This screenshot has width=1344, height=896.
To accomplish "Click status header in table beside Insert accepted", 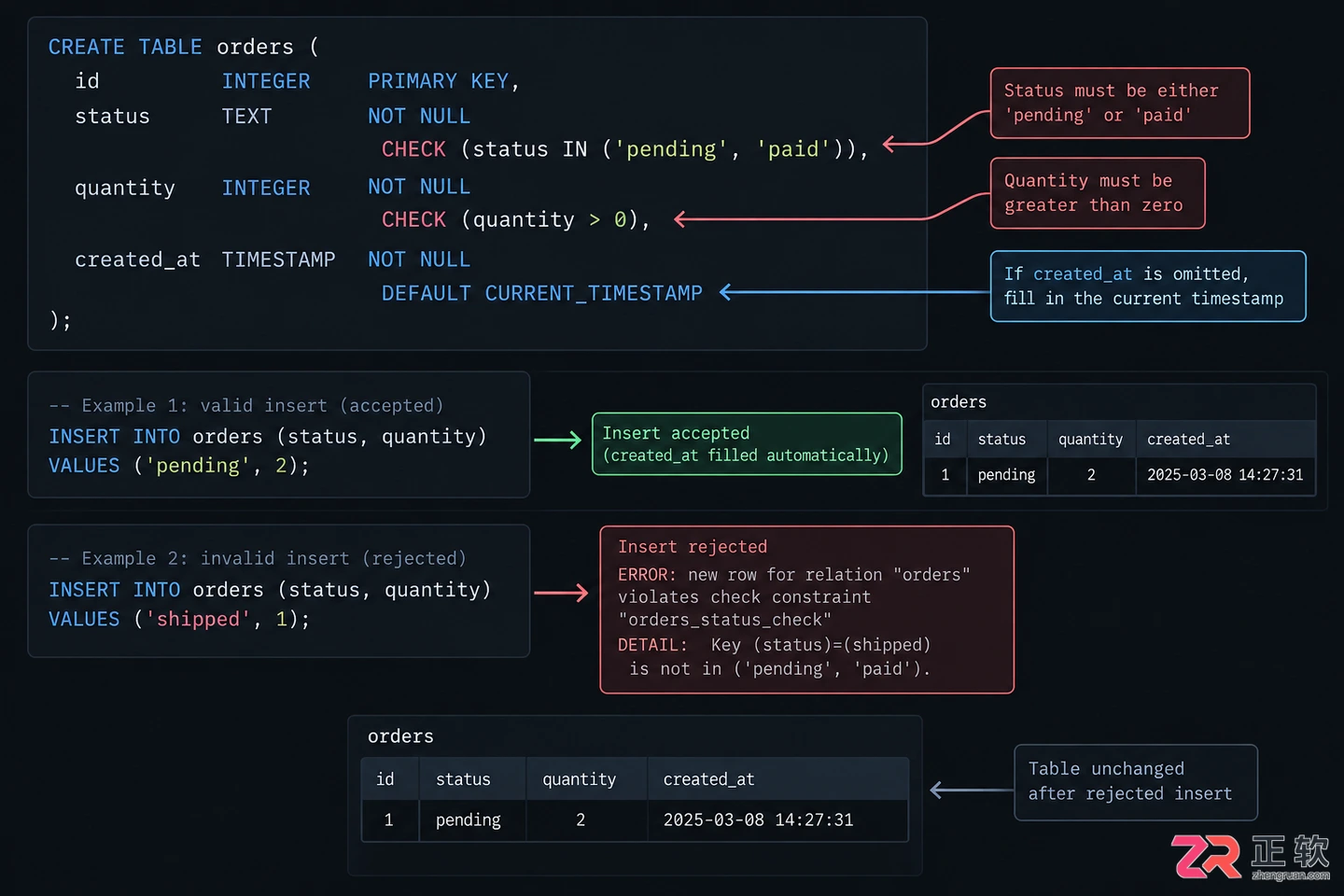I will coord(1001,440).
